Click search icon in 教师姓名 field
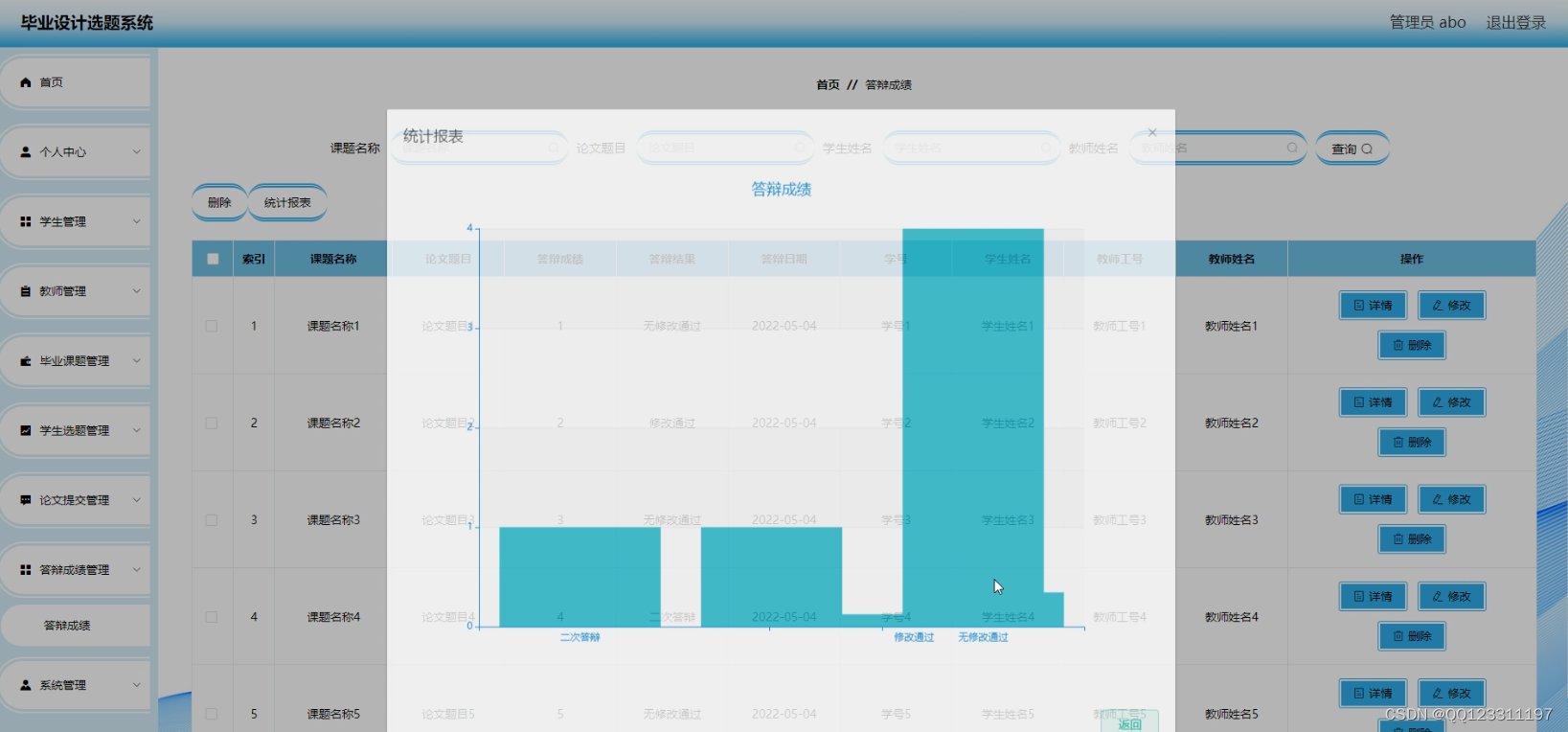 pos(1292,148)
